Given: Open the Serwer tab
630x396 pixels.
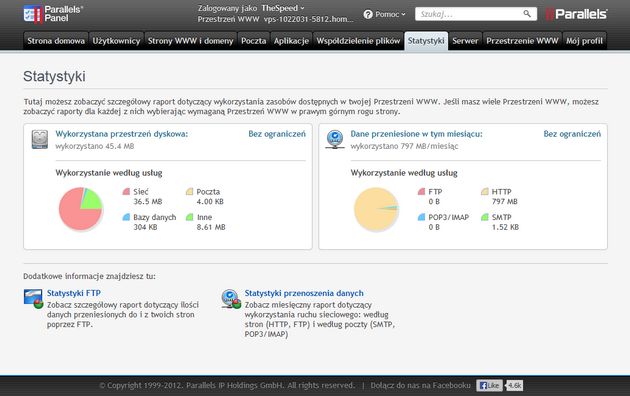Looking at the screenshot, I should point(465,41).
